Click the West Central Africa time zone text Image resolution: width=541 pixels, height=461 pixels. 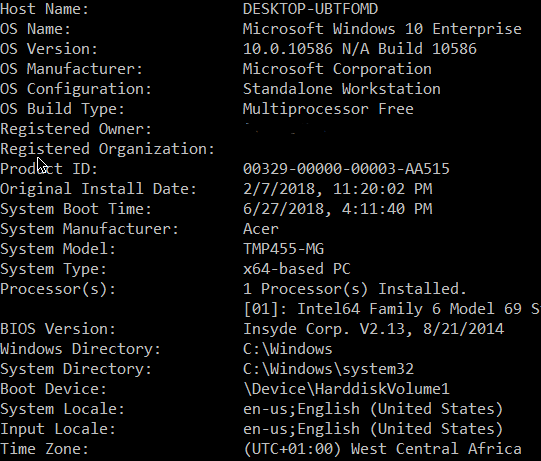436,449
